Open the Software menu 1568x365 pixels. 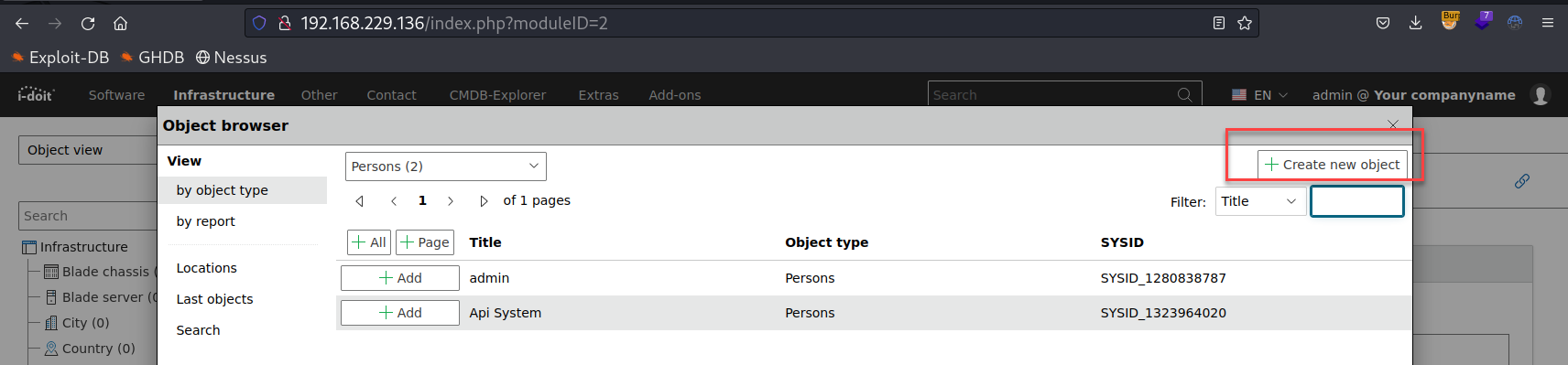pos(116,95)
